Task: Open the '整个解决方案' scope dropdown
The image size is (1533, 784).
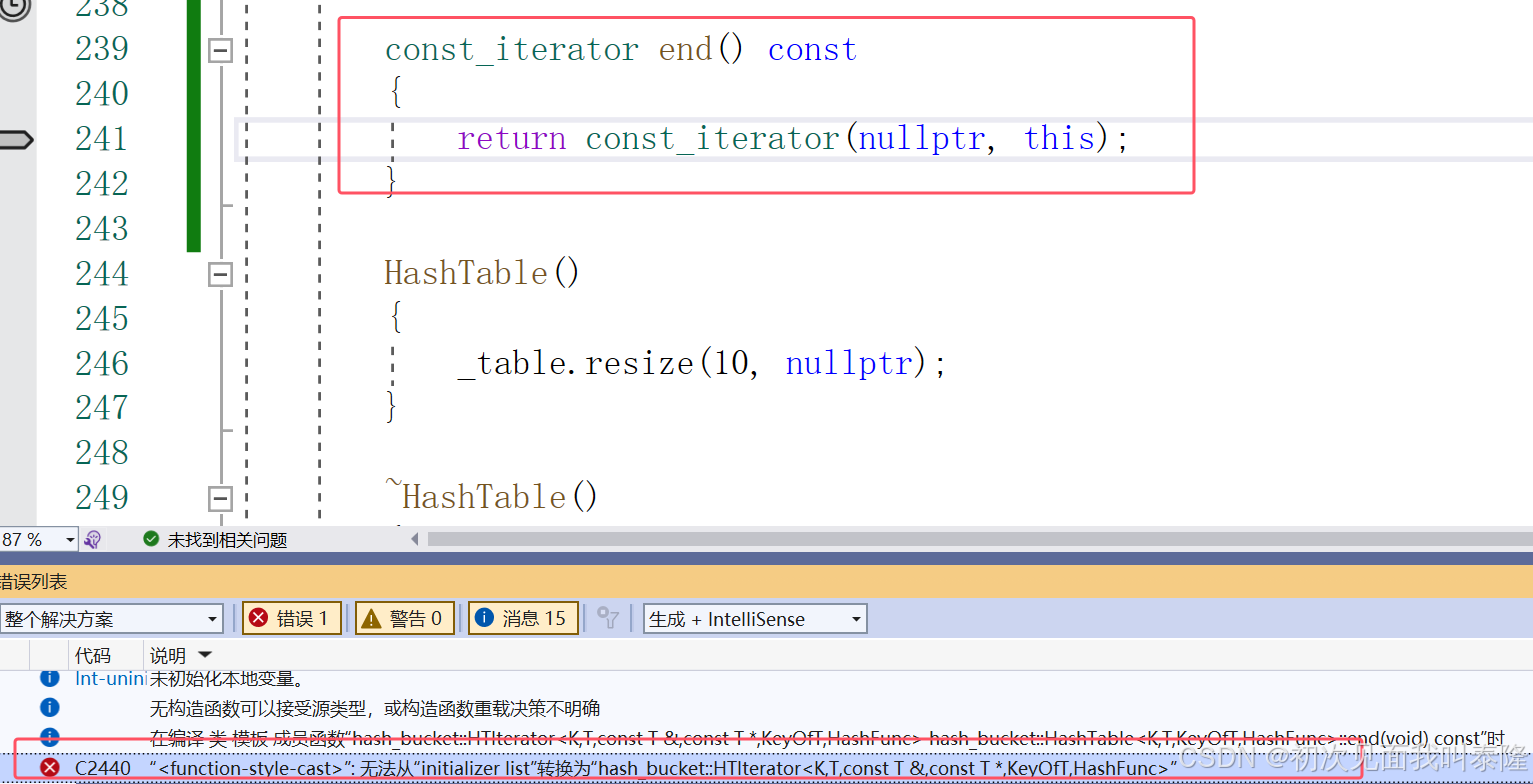Action: pyautogui.click(x=212, y=619)
